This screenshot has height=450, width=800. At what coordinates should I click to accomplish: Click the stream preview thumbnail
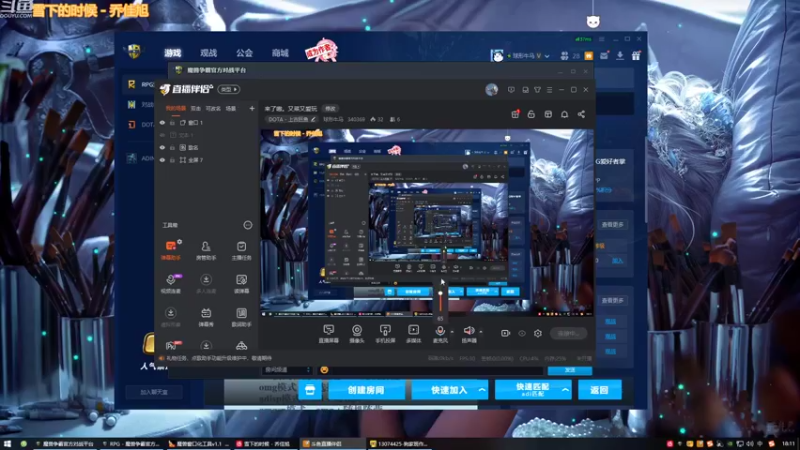coord(427,222)
